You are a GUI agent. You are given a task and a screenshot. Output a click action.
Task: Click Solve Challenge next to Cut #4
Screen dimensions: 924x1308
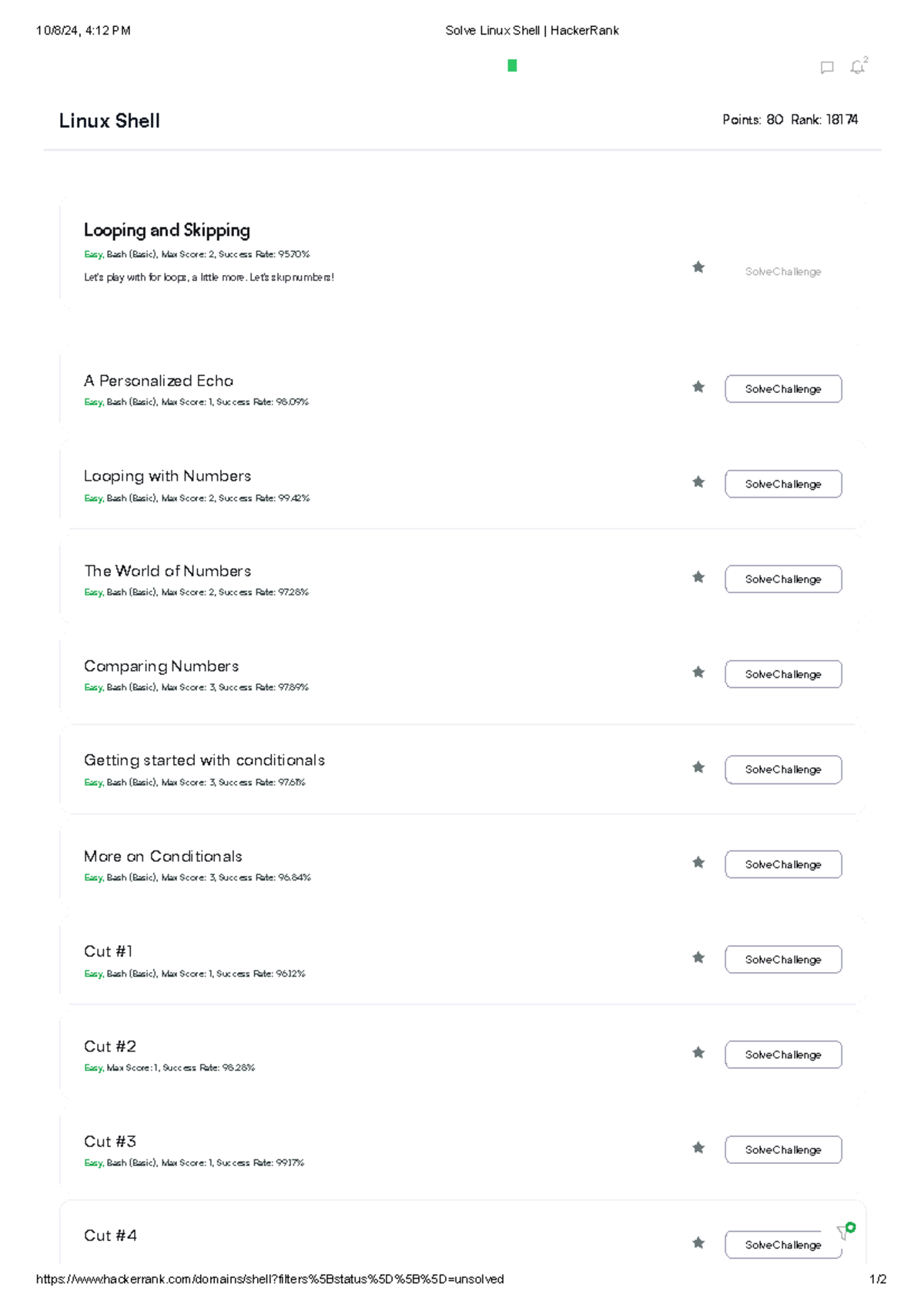coord(783,1245)
